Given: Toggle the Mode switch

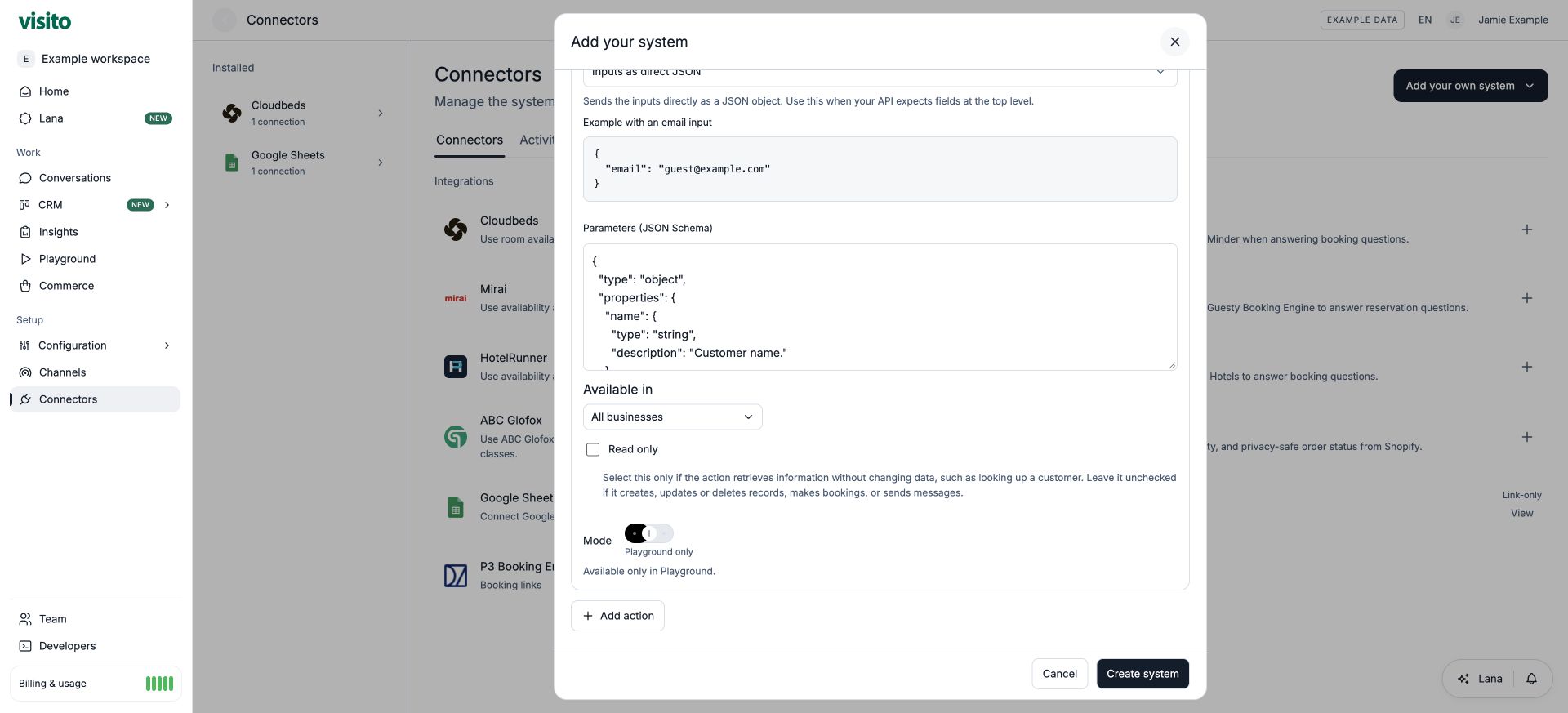Looking at the screenshot, I should click(649, 533).
